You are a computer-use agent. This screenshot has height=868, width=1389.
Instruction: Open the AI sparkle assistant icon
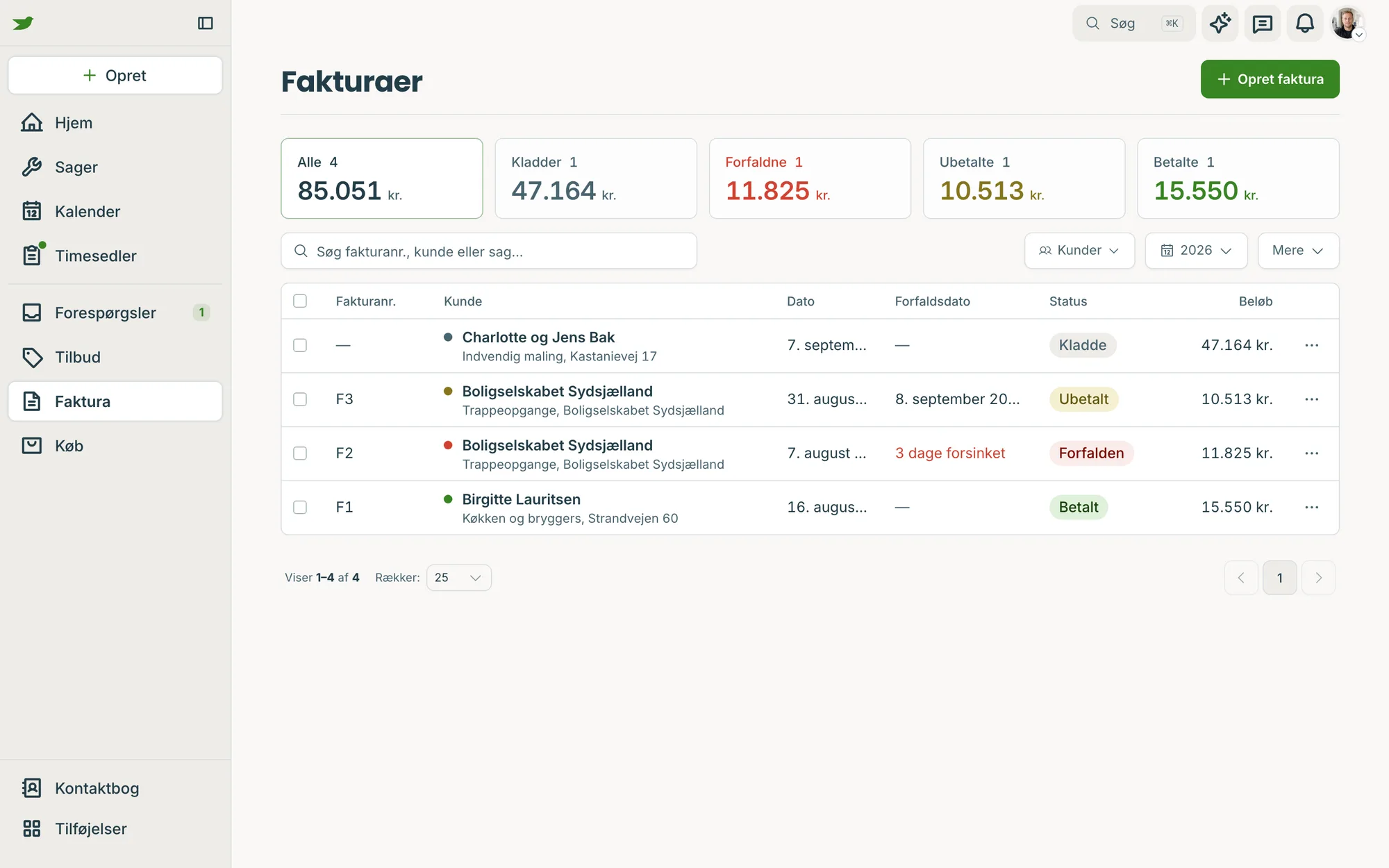coord(1220,23)
